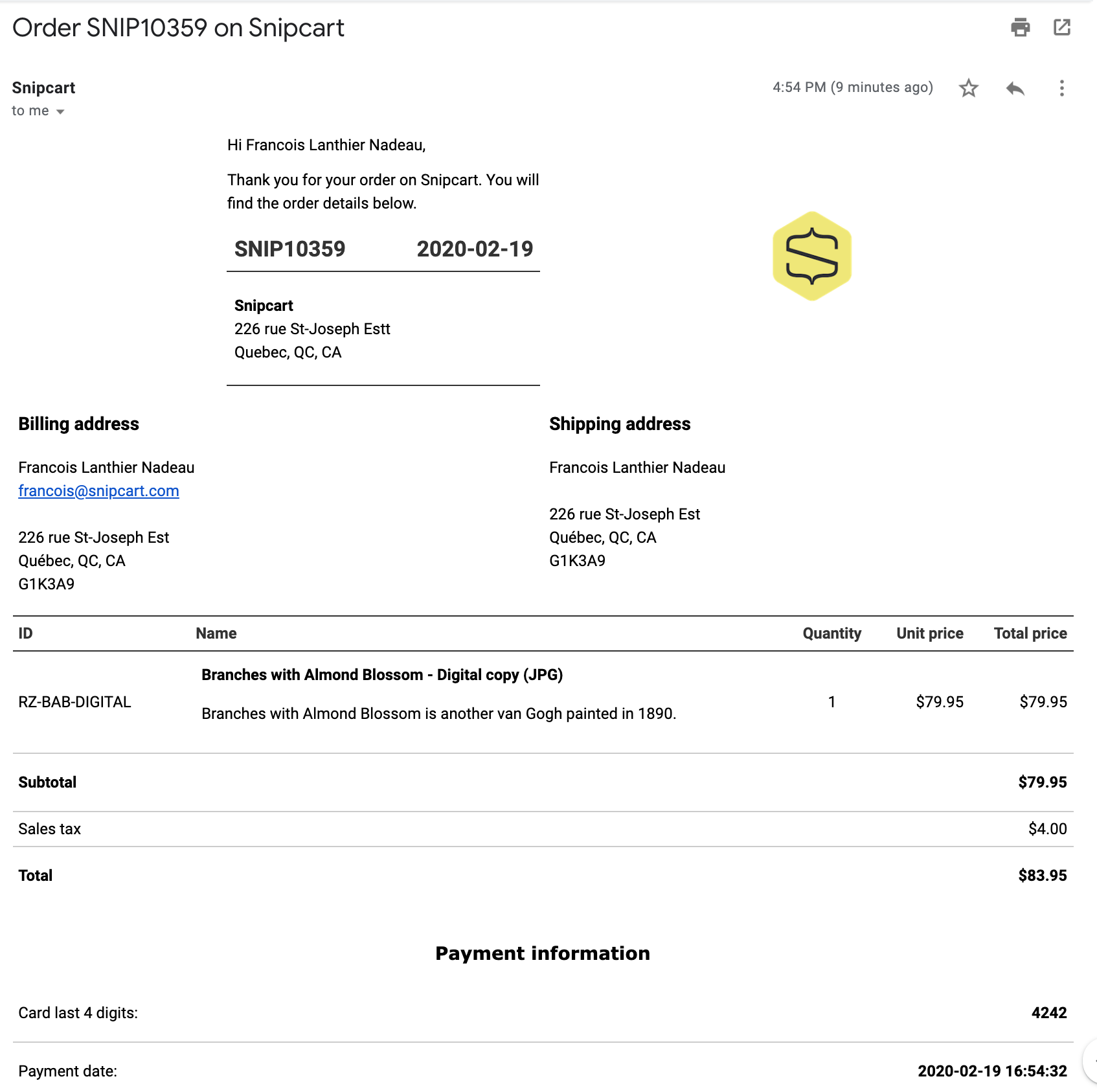Screen dimensions: 1097x1092
Task: Click product name Branches with Almond Blossom
Action: [382, 675]
